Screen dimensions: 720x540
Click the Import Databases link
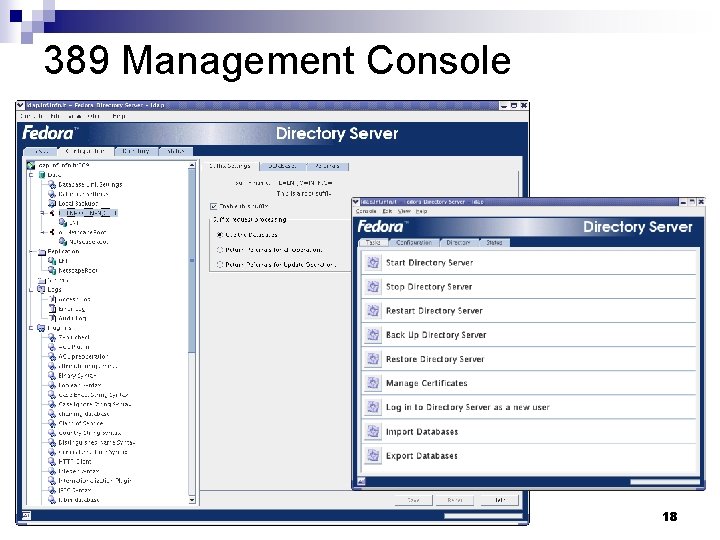click(x=422, y=432)
